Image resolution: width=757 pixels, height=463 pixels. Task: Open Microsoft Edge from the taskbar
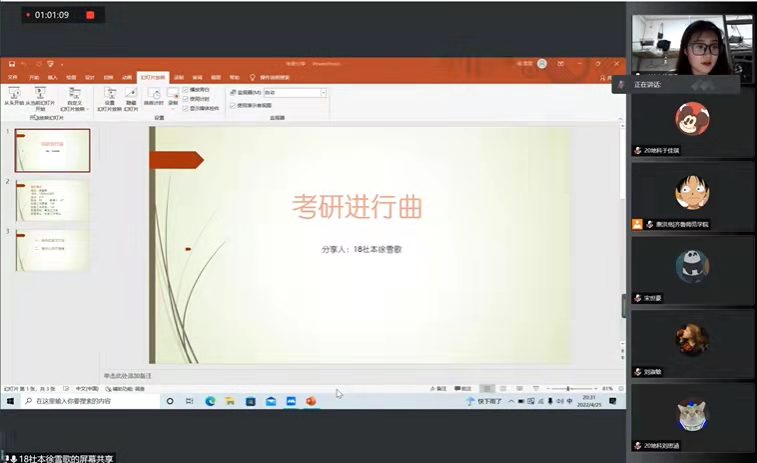[x=210, y=401]
